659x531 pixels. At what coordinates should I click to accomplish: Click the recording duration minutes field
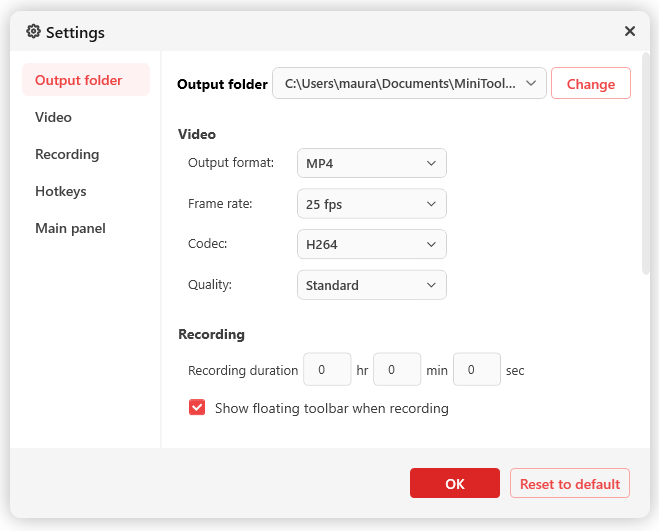(x=397, y=370)
